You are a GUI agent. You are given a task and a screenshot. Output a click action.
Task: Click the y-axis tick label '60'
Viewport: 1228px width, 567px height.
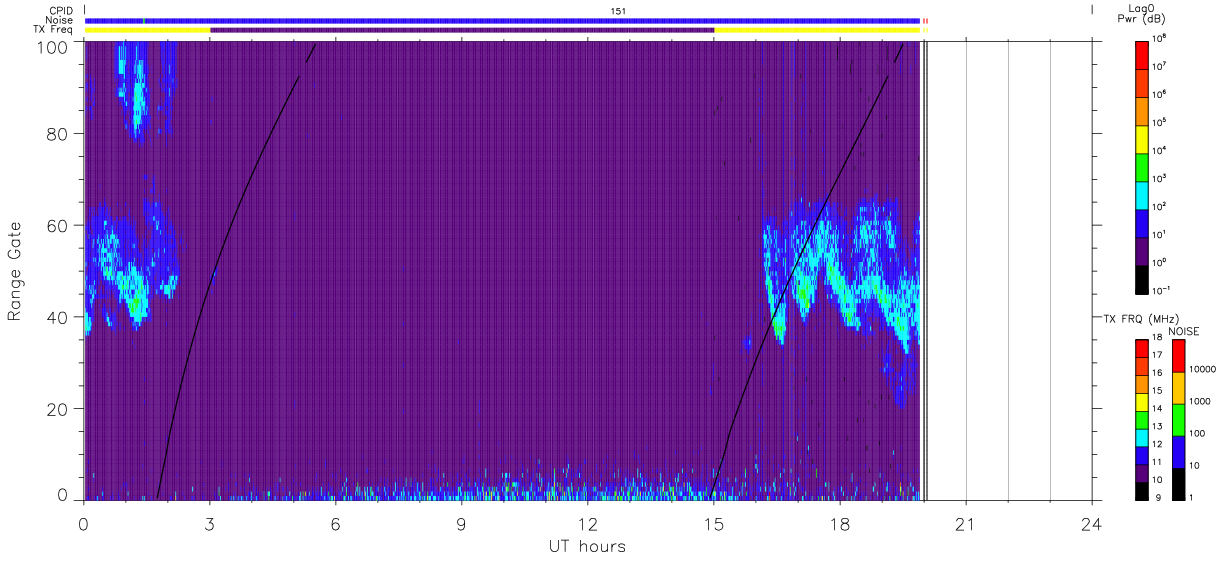58,225
